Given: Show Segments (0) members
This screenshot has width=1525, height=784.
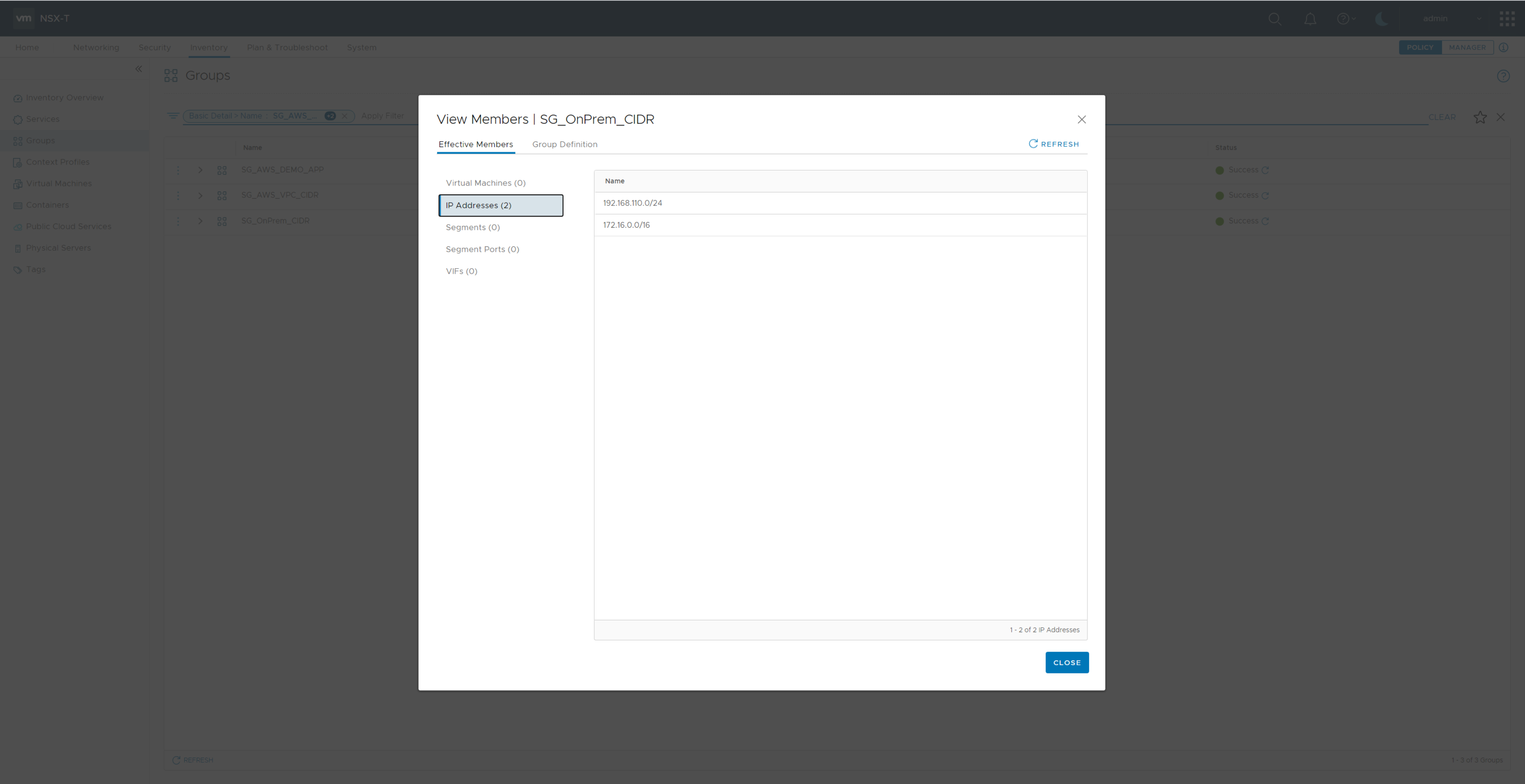Looking at the screenshot, I should pos(473,227).
